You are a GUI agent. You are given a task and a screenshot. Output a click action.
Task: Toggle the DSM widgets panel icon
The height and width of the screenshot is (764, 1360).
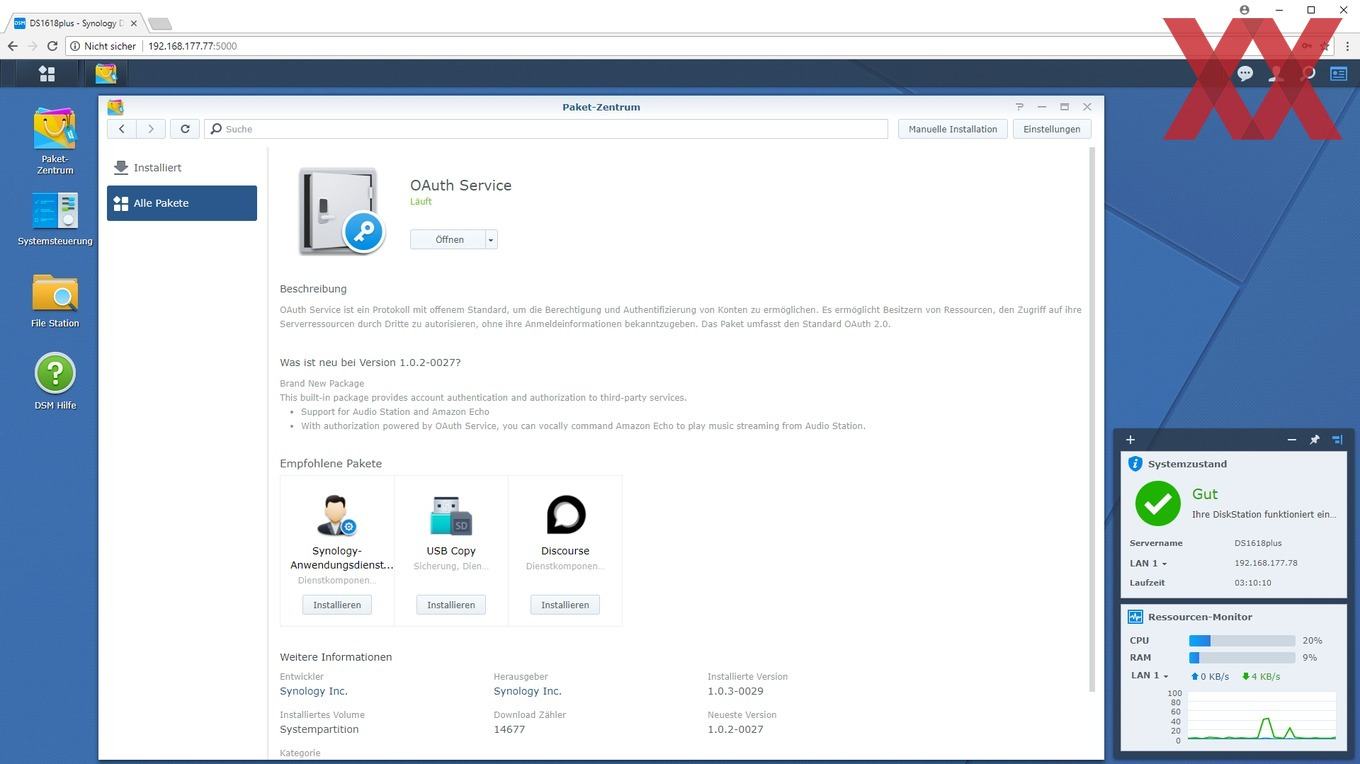(x=1338, y=73)
